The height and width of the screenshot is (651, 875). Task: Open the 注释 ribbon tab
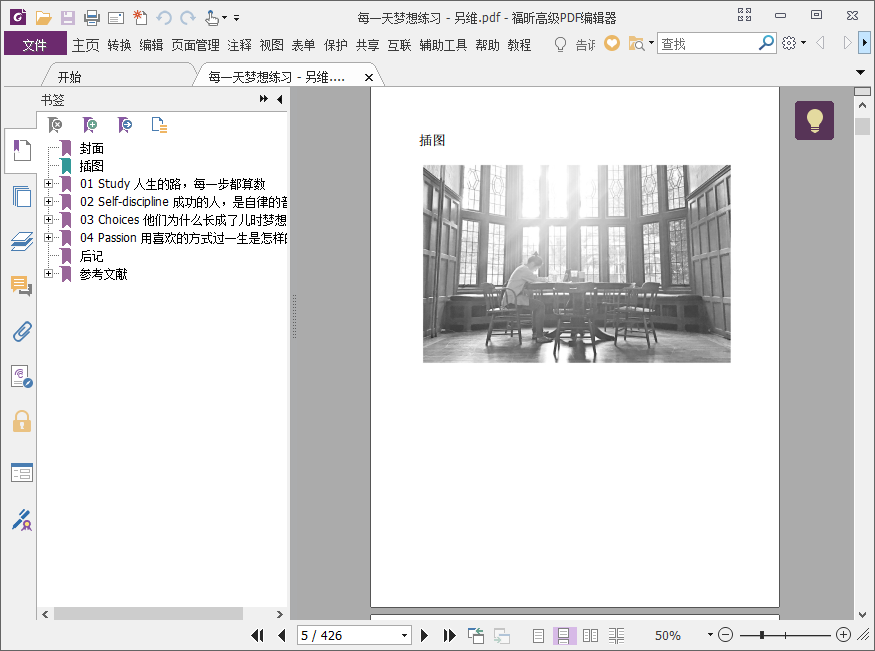pyautogui.click(x=239, y=45)
